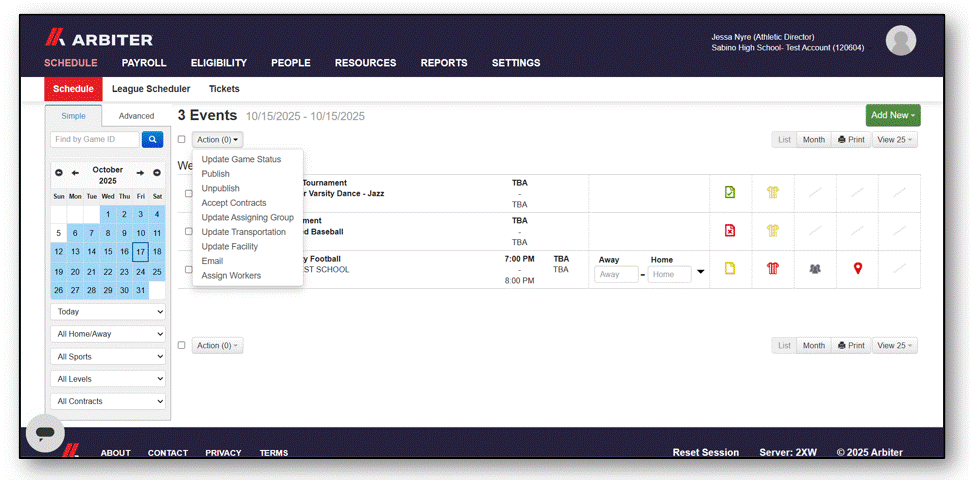Open the Today date range dropdown
The height and width of the screenshot is (480, 970).
tap(108, 312)
